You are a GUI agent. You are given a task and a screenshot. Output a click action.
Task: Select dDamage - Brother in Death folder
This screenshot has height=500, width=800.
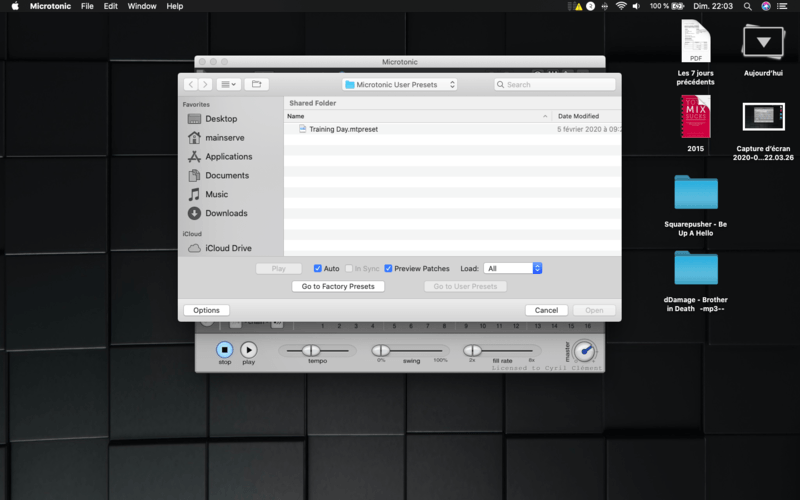(x=696, y=268)
